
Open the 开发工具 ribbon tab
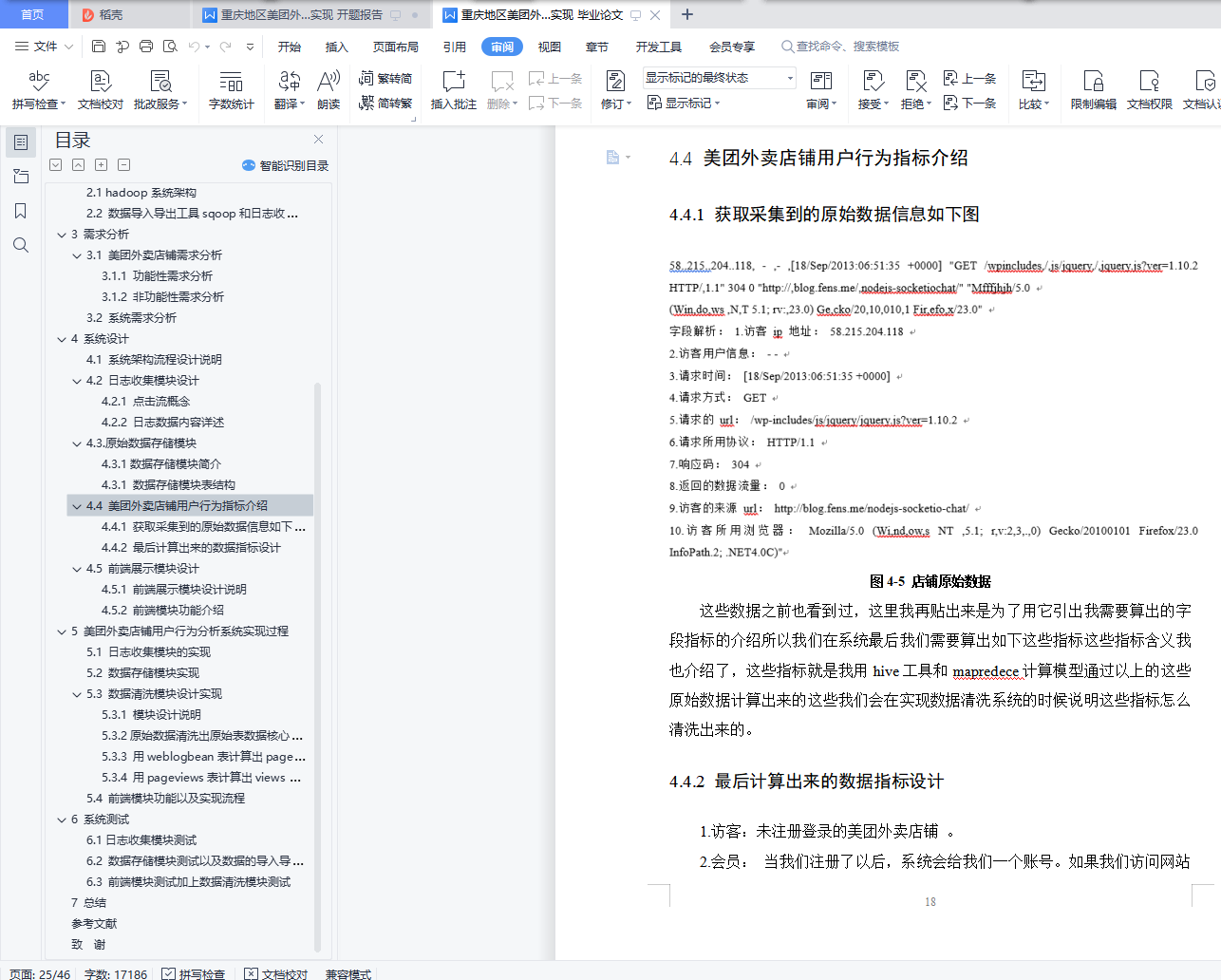click(x=658, y=47)
